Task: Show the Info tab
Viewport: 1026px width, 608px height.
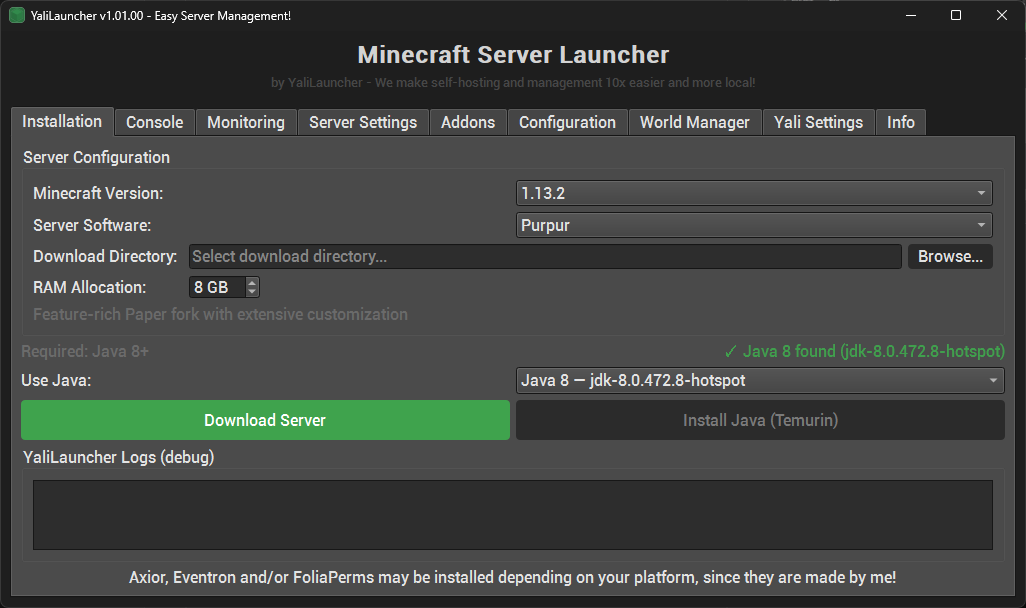Action: coord(900,122)
